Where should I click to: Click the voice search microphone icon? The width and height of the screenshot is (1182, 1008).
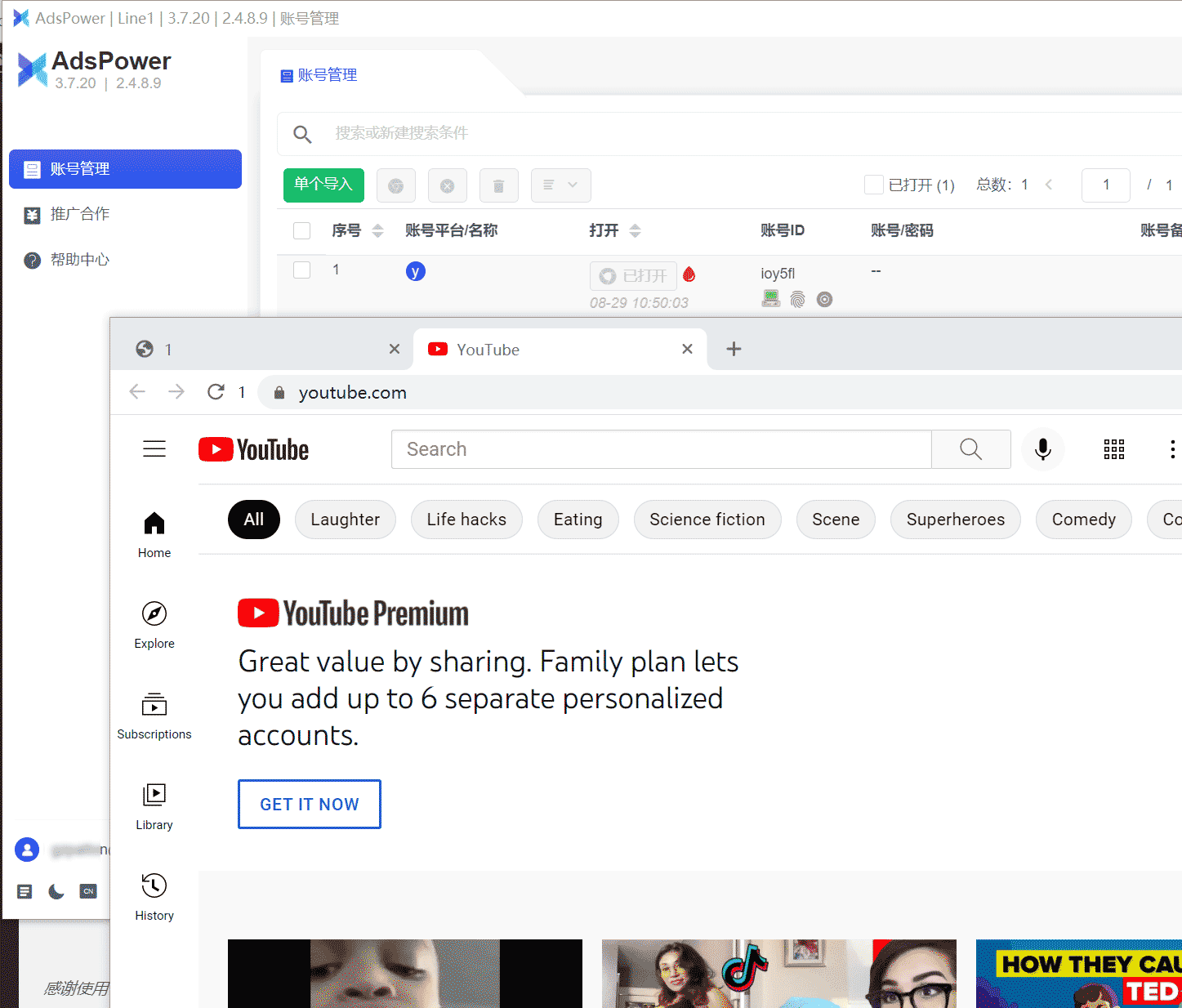coord(1043,449)
